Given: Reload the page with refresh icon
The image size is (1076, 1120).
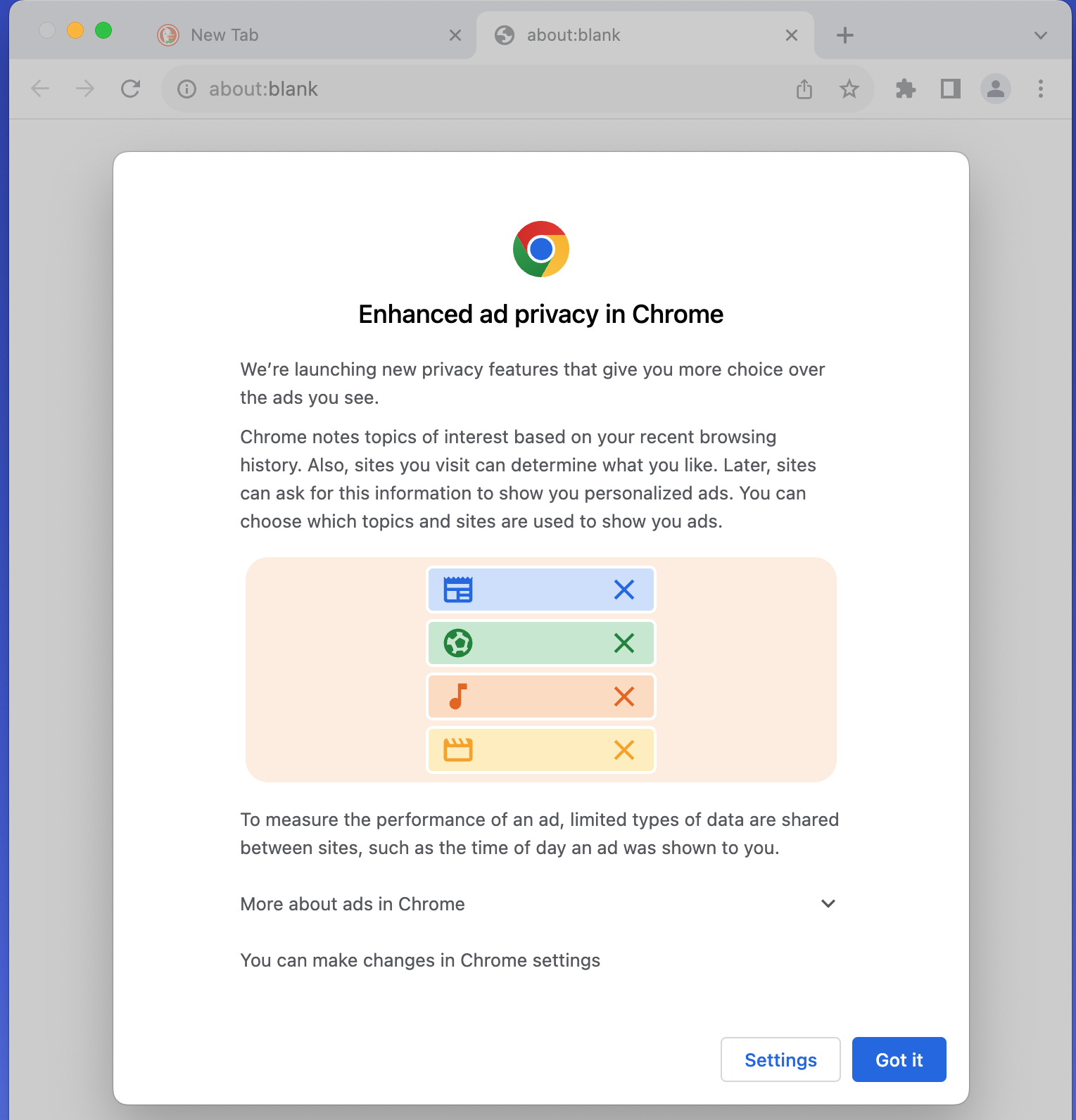Looking at the screenshot, I should [131, 89].
